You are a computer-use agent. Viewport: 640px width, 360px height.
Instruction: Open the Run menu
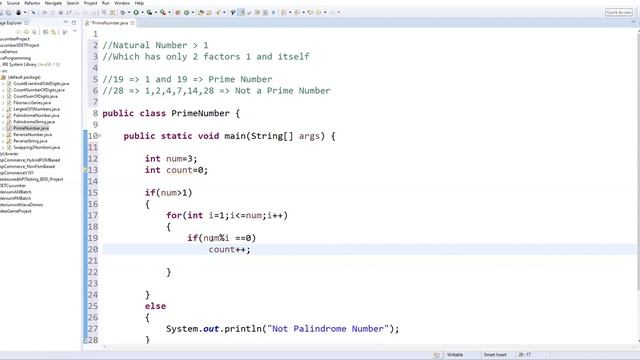coord(105,3)
